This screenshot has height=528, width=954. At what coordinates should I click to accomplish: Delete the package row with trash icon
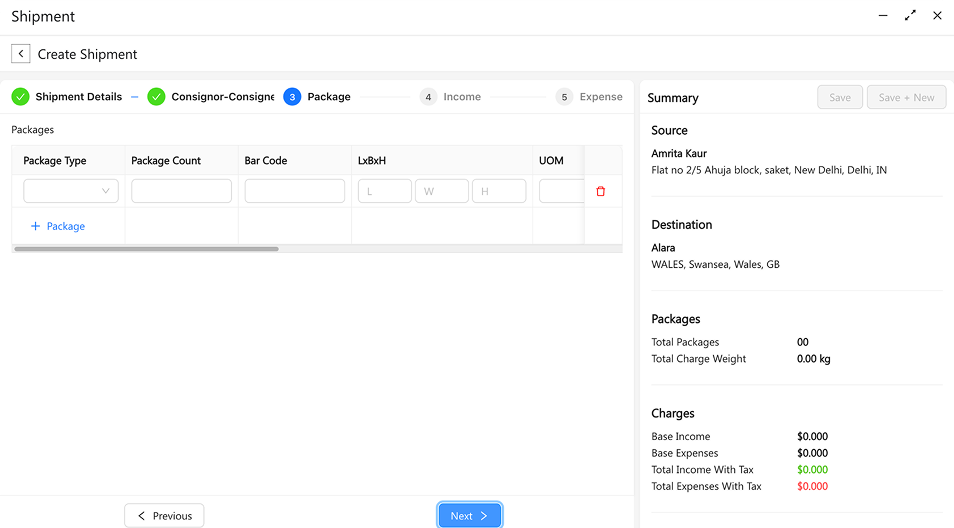coord(600,191)
